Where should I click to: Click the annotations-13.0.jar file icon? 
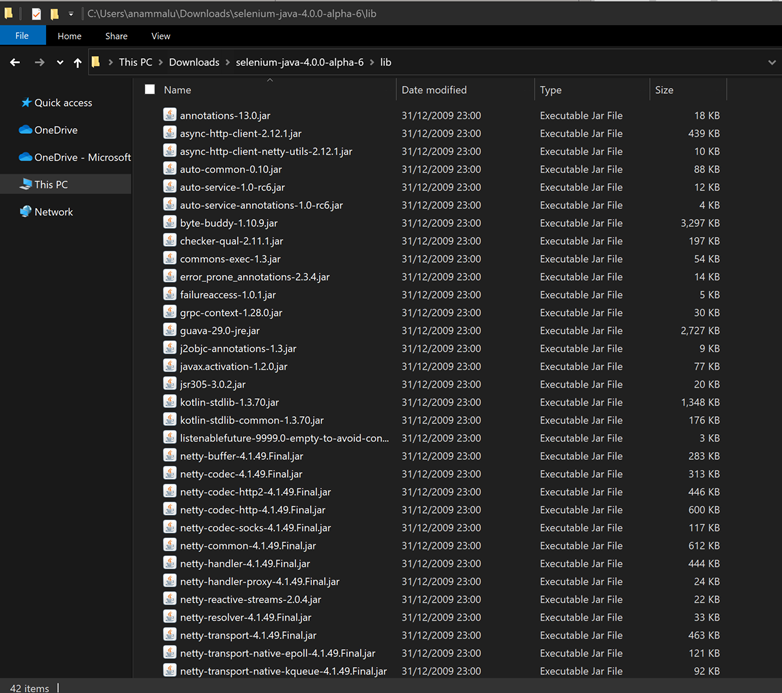pos(170,115)
